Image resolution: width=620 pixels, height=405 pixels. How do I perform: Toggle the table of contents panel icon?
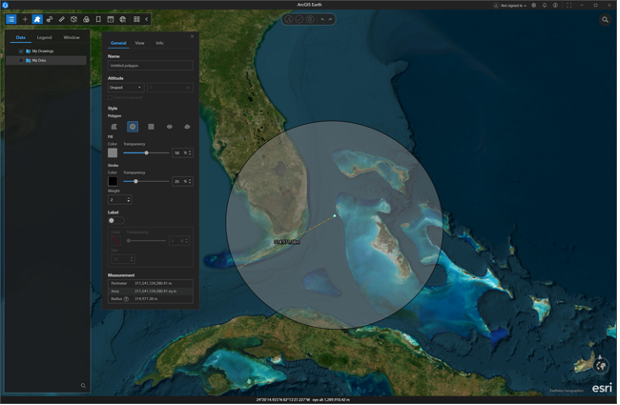click(x=11, y=19)
